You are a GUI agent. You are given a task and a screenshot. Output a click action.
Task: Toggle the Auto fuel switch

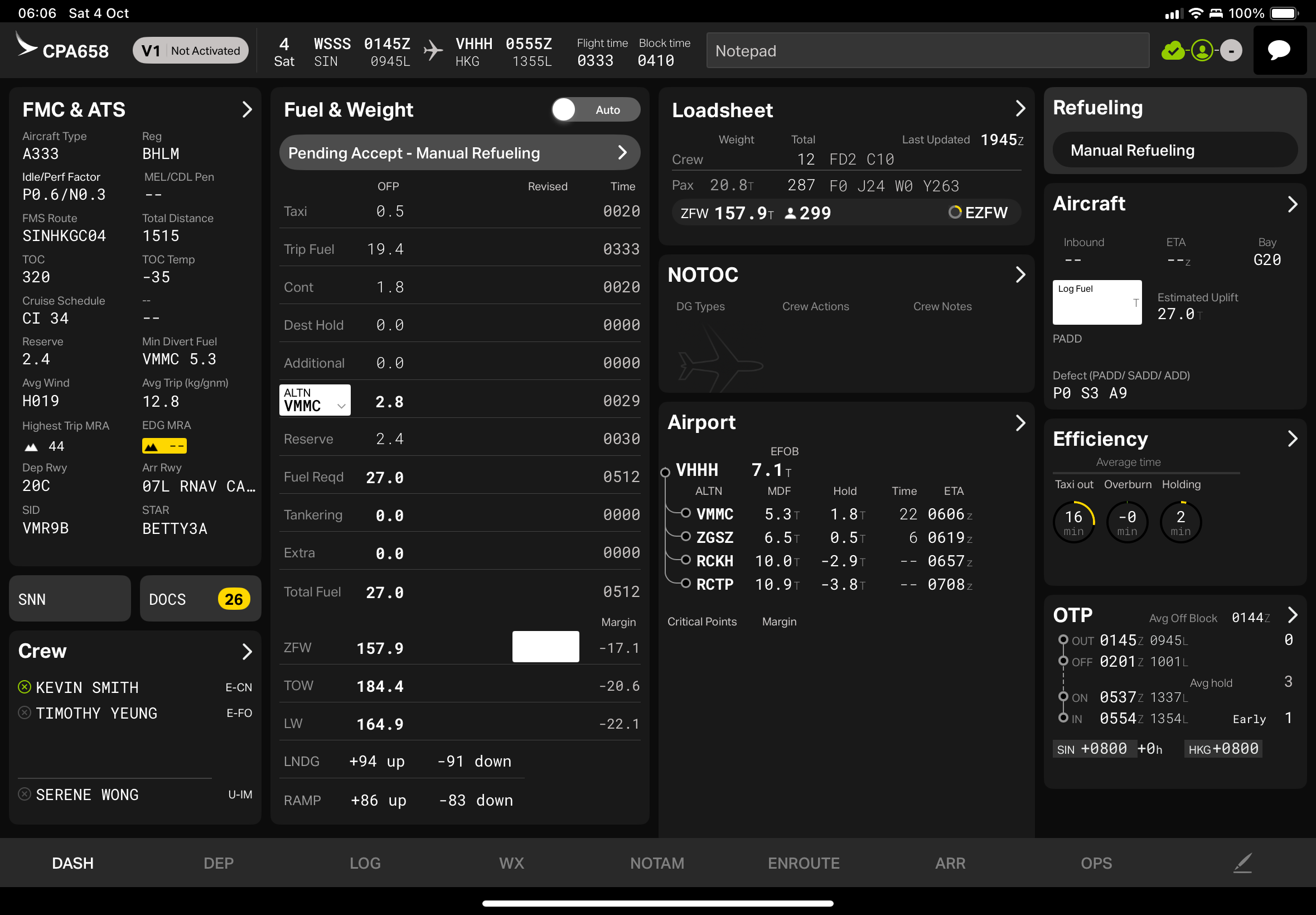(596, 109)
